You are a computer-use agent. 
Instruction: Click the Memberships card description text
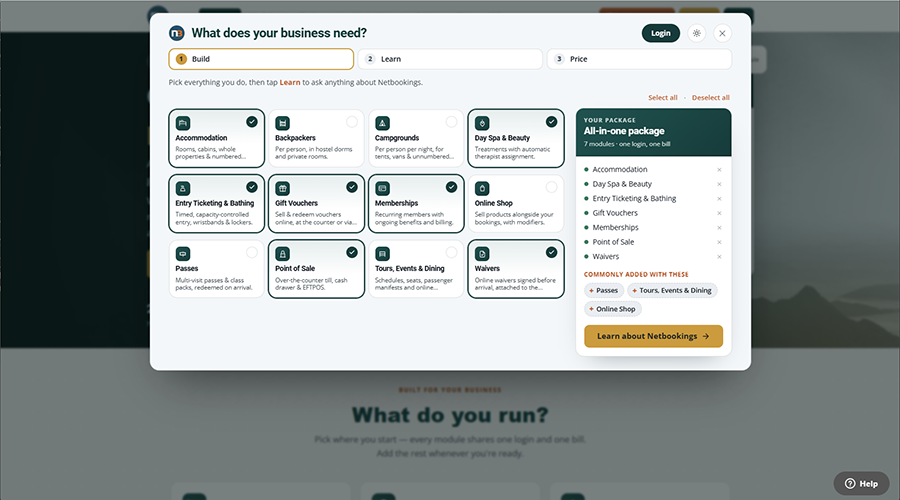414,218
